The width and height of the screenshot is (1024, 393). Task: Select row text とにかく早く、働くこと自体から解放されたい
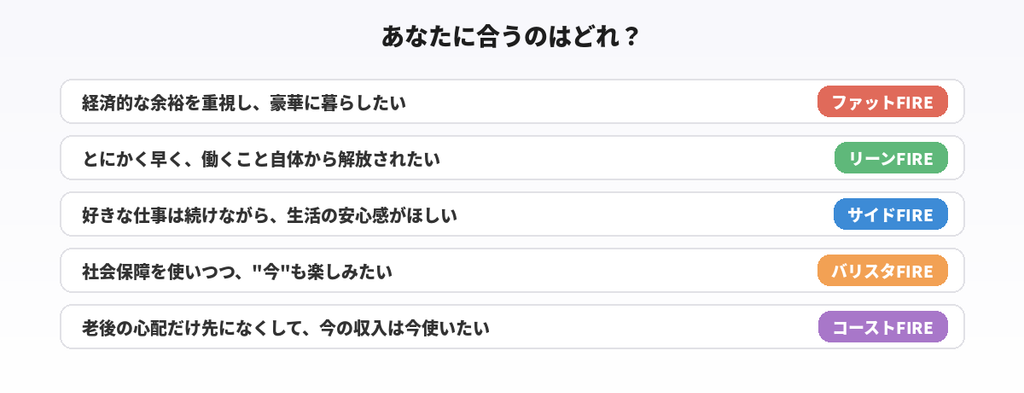click(x=261, y=159)
